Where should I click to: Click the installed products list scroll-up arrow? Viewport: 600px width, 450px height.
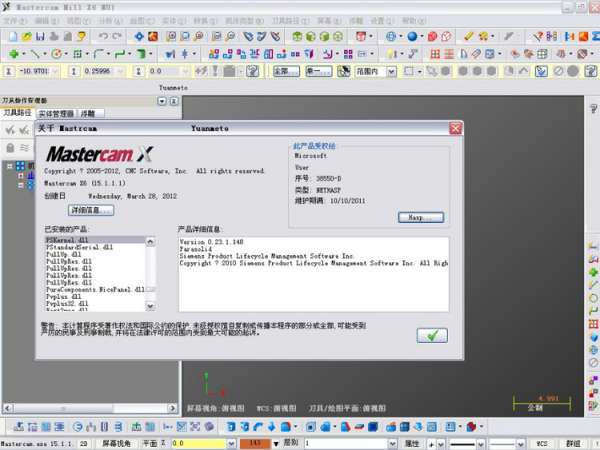(x=150, y=241)
